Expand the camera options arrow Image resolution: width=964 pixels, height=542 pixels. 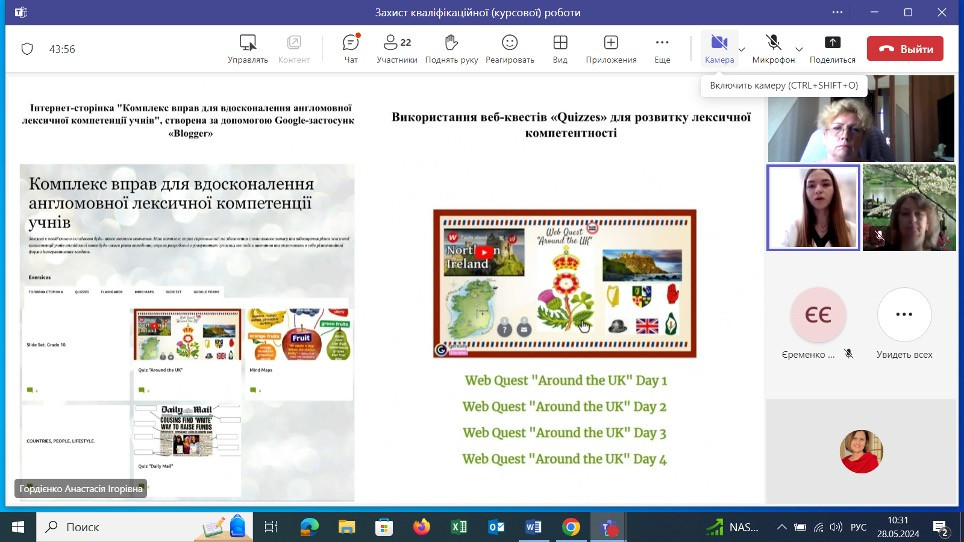(x=741, y=49)
